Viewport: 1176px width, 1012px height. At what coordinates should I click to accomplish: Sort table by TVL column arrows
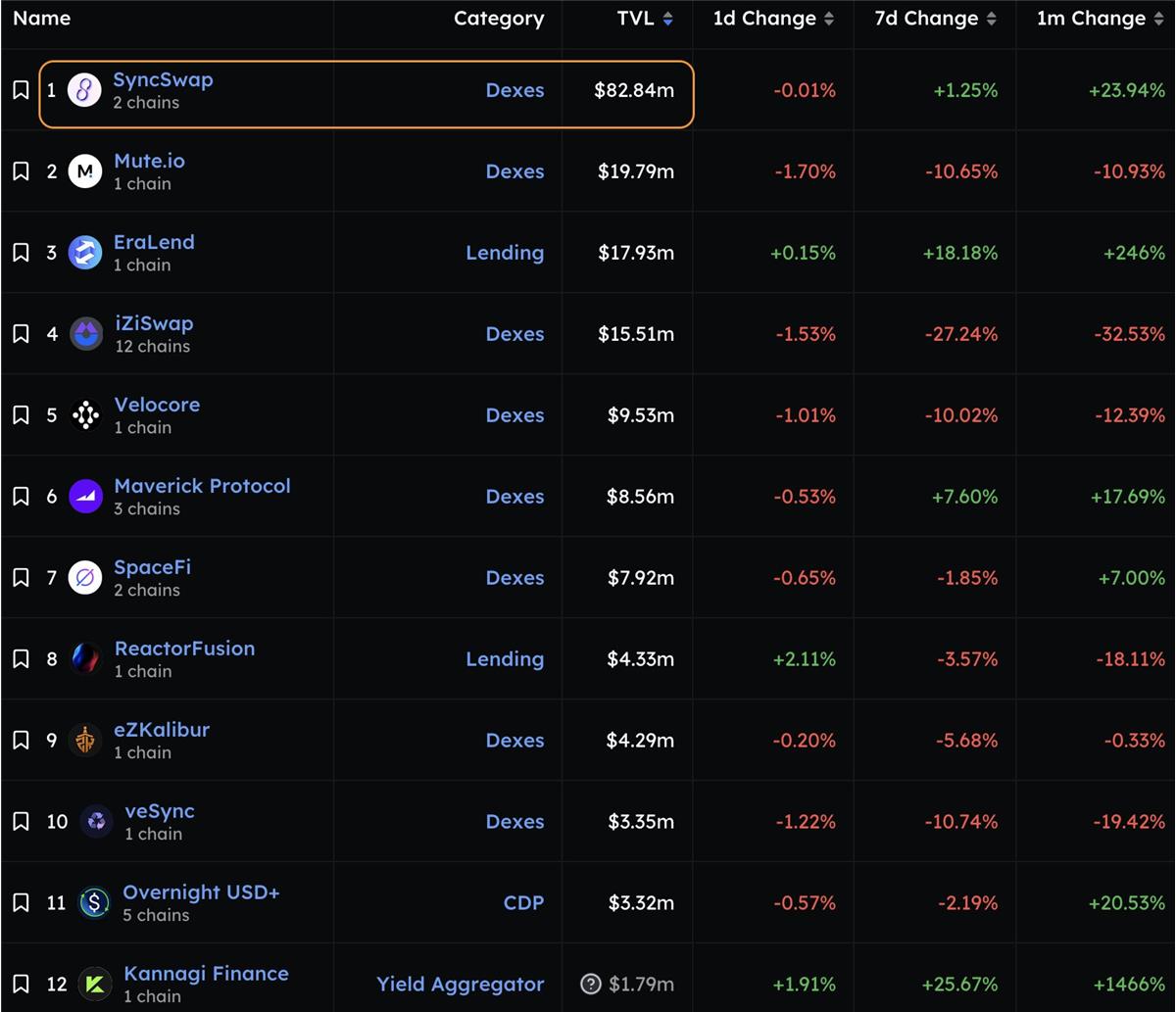[667, 19]
